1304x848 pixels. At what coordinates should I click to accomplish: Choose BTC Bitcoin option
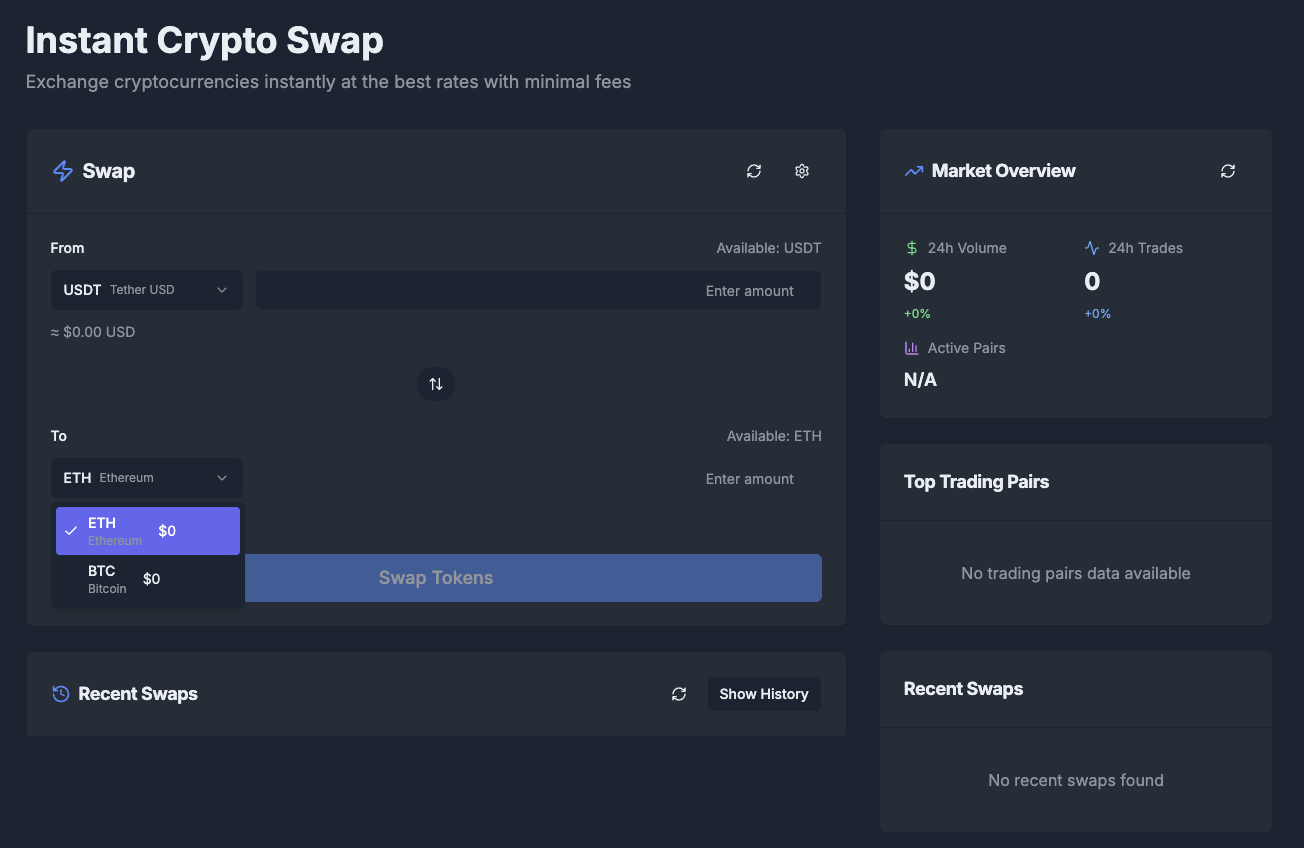(x=147, y=579)
